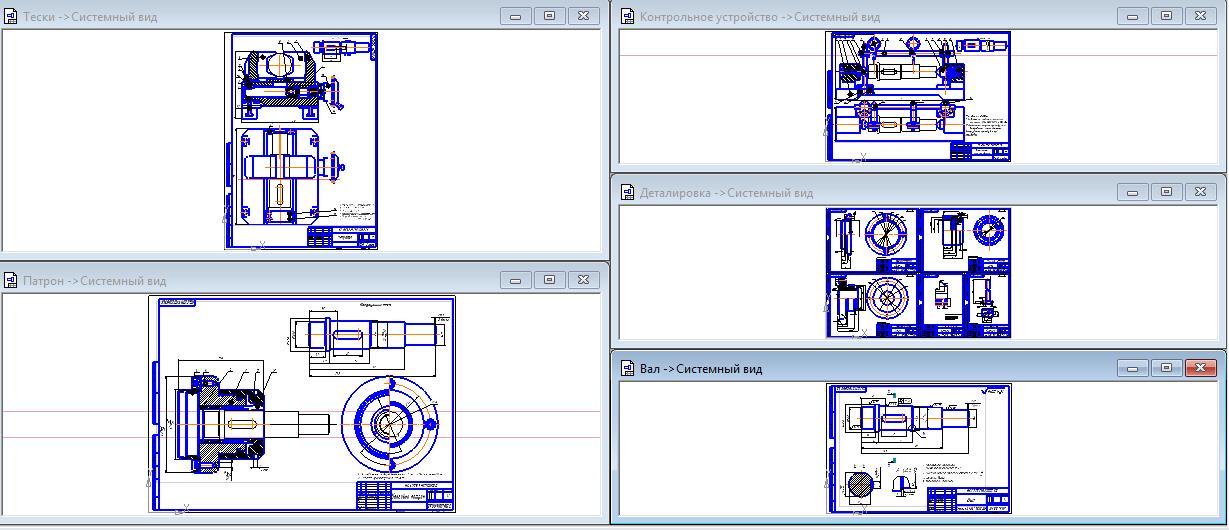1229x530 pixels.
Task: Click the Контрольное устройство title text
Action: point(759,17)
